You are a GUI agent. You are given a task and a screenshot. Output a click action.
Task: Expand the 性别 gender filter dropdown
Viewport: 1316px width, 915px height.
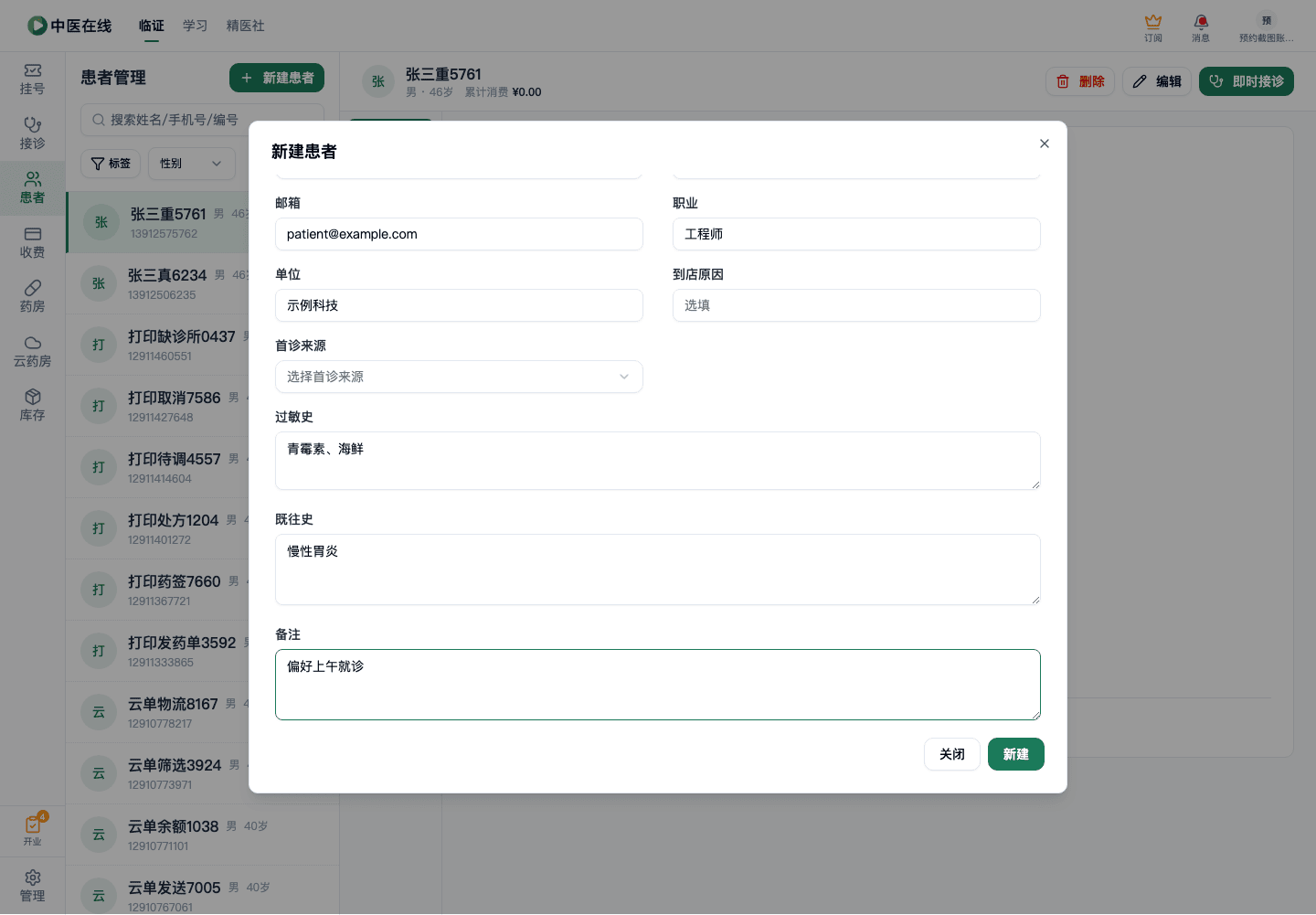pos(192,164)
